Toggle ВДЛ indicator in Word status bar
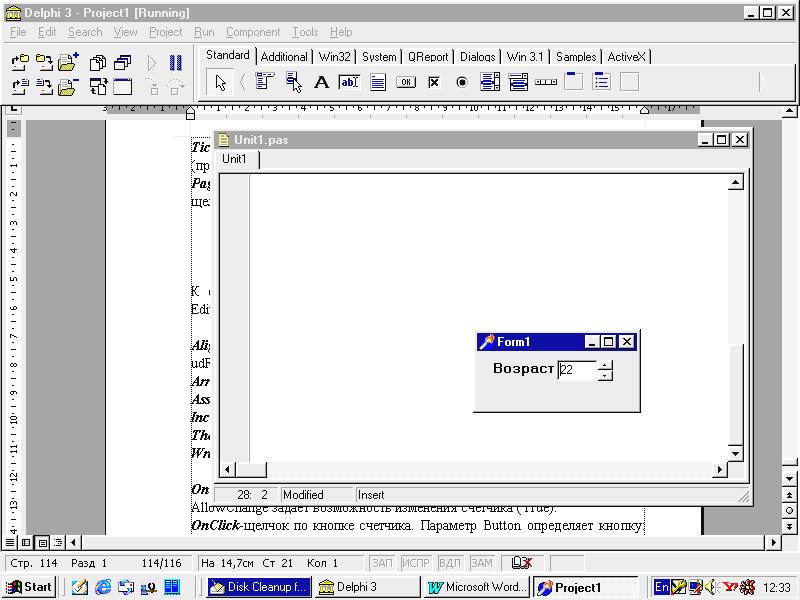This screenshot has height=600, width=800. click(x=449, y=563)
